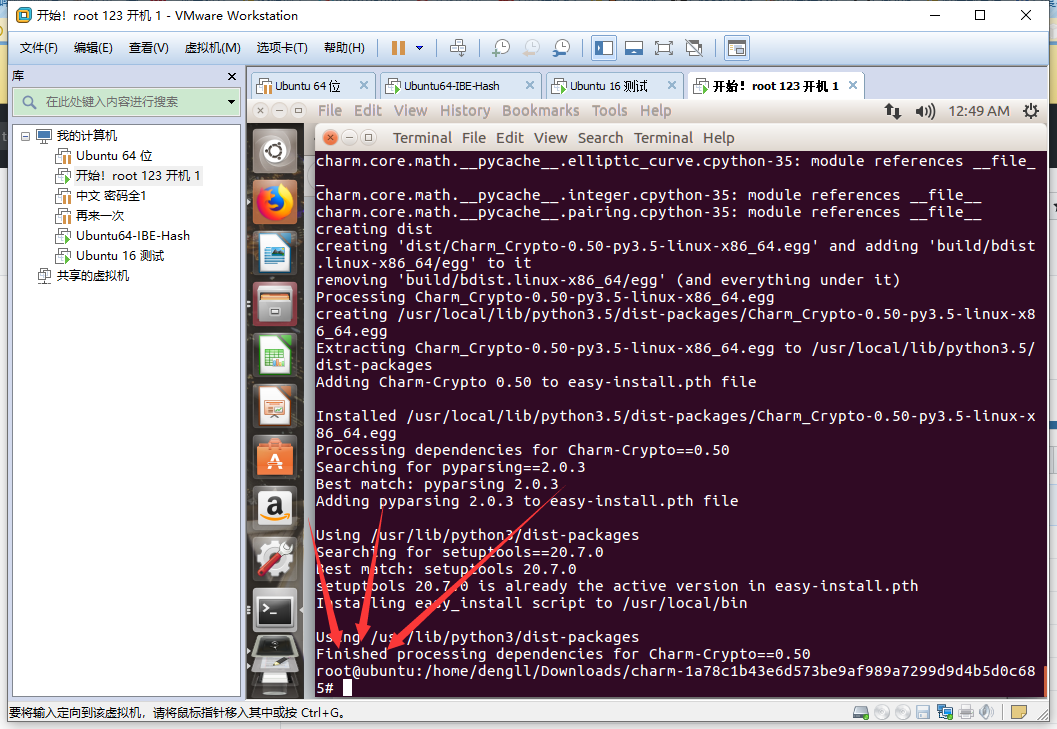Open LibreOffice Calc from the dock
The image size is (1057, 729).
(275, 356)
